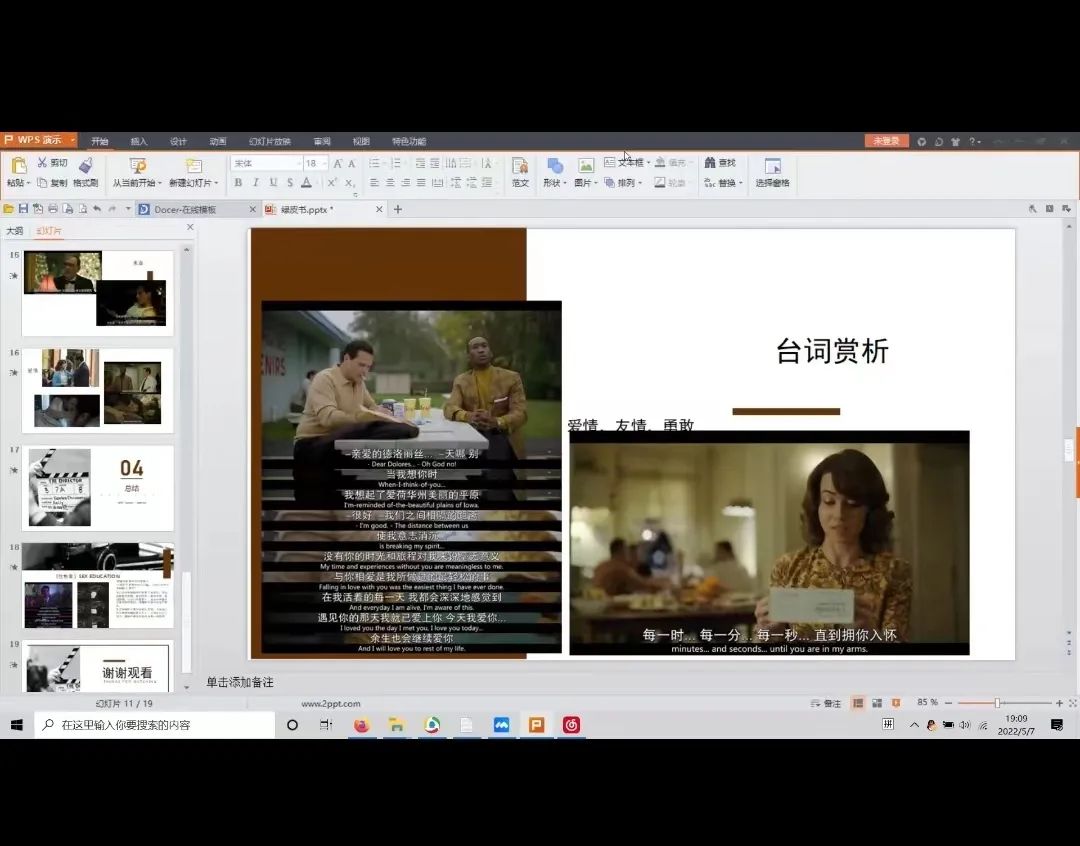Start slideshow from current slide icon
Image resolution: width=1080 pixels, height=846 pixels.
click(138, 166)
